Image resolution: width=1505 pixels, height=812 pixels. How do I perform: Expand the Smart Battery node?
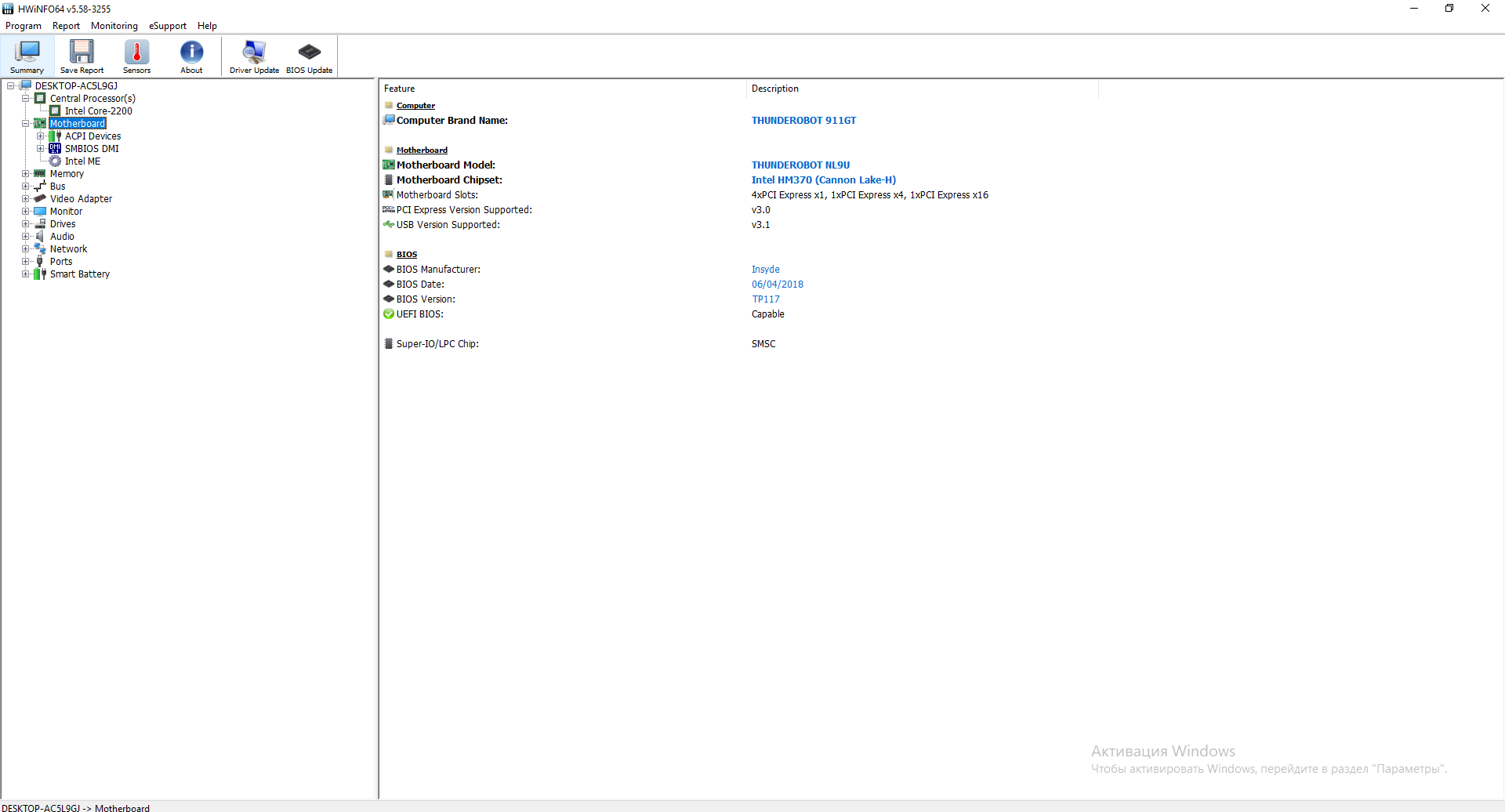coord(26,274)
